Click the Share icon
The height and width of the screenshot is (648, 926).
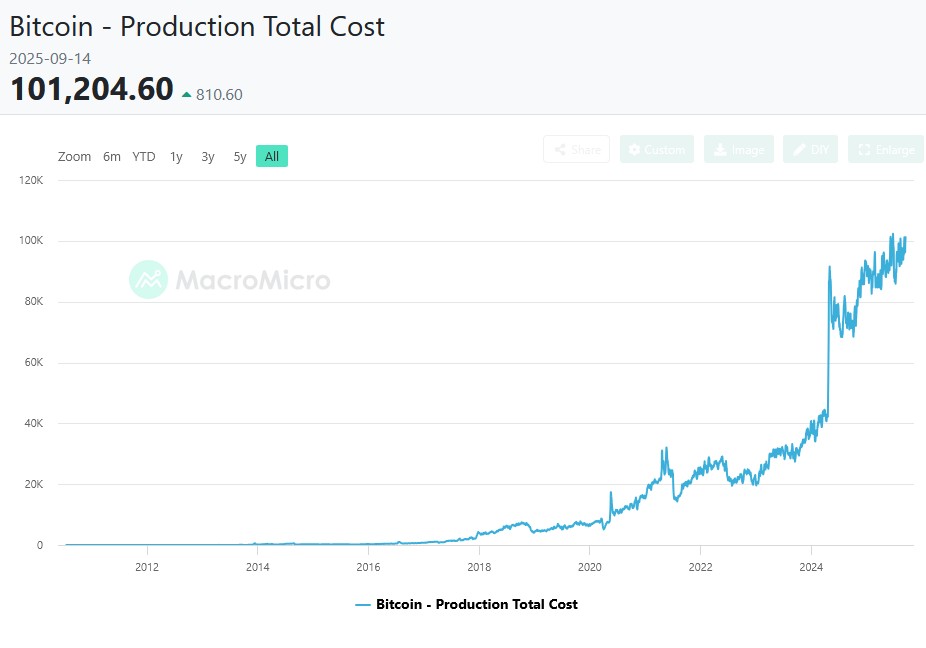pos(560,148)
